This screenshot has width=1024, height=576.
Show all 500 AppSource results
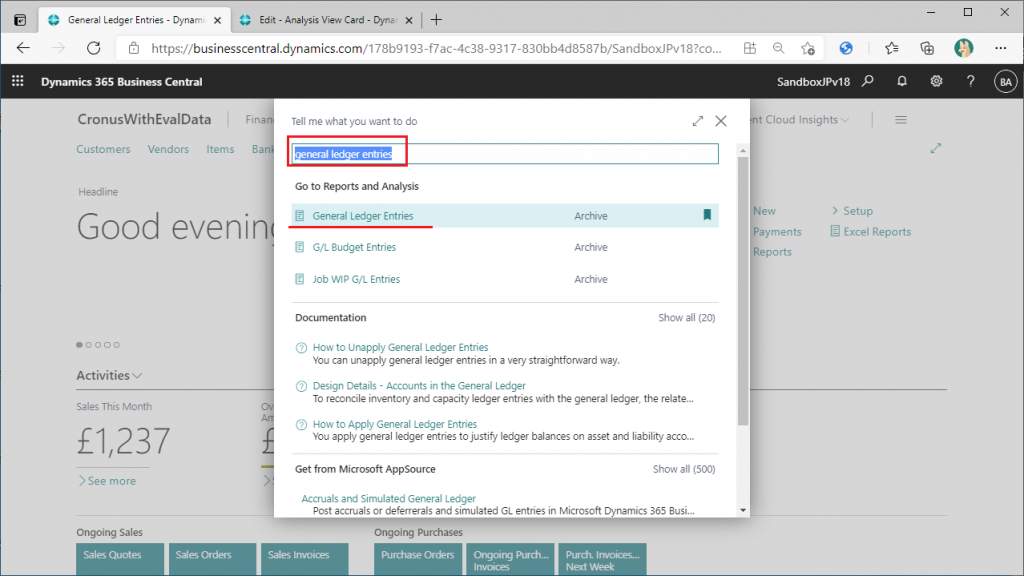click(x=684, y=469)
